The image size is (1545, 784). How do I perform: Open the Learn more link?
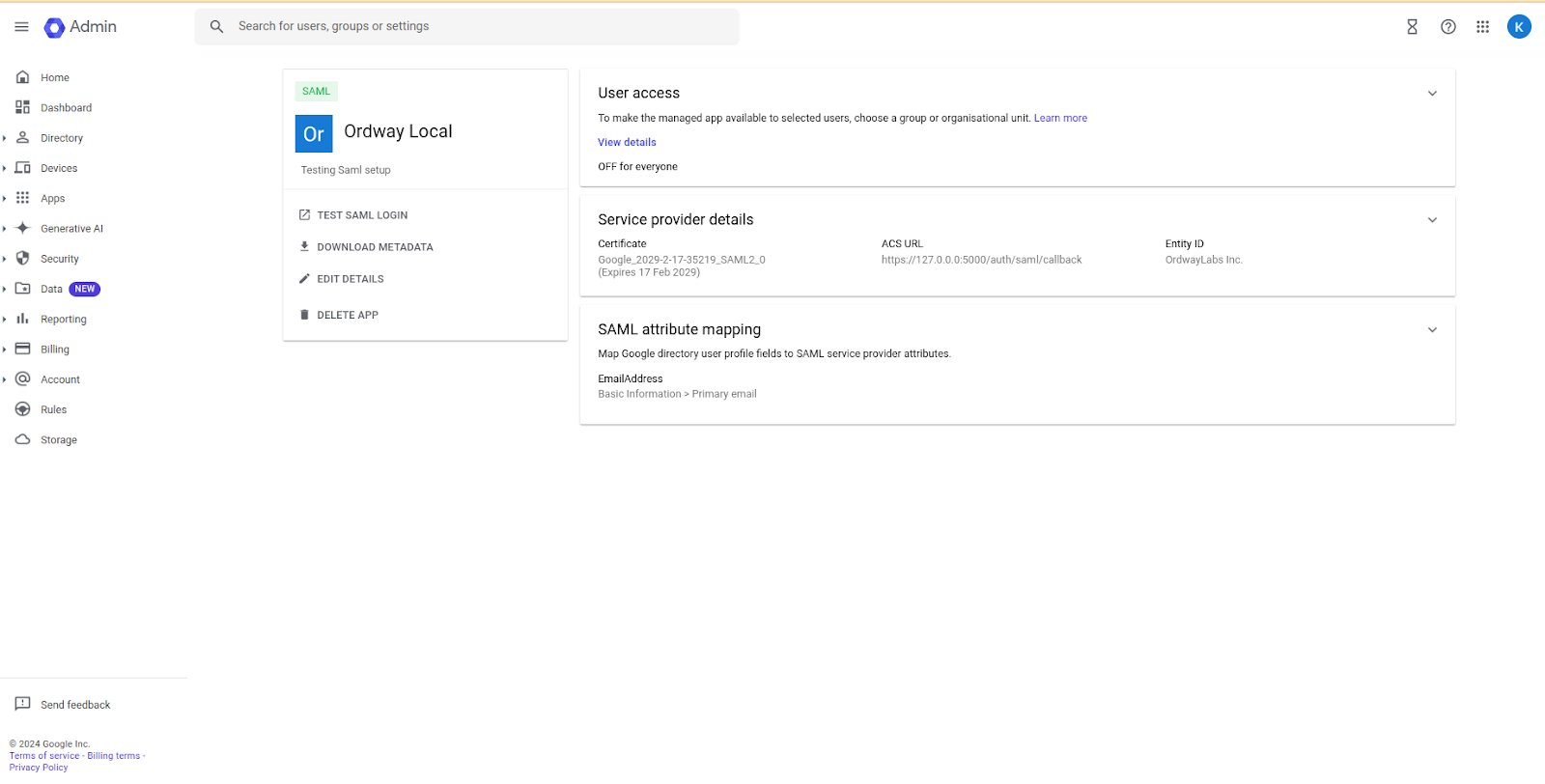pyautogui.click(x=1060, y=119)
